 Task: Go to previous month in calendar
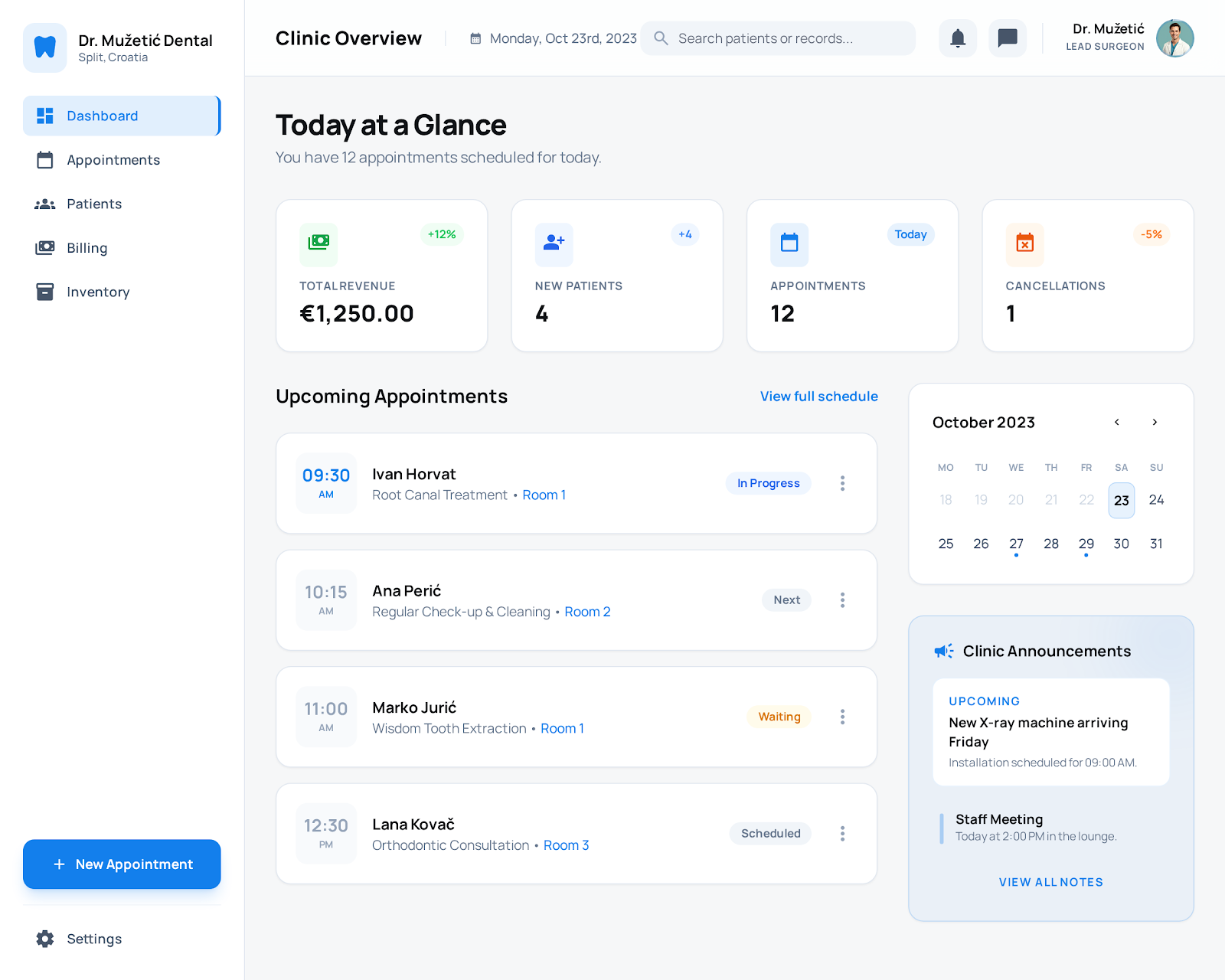coord(1117,423)
